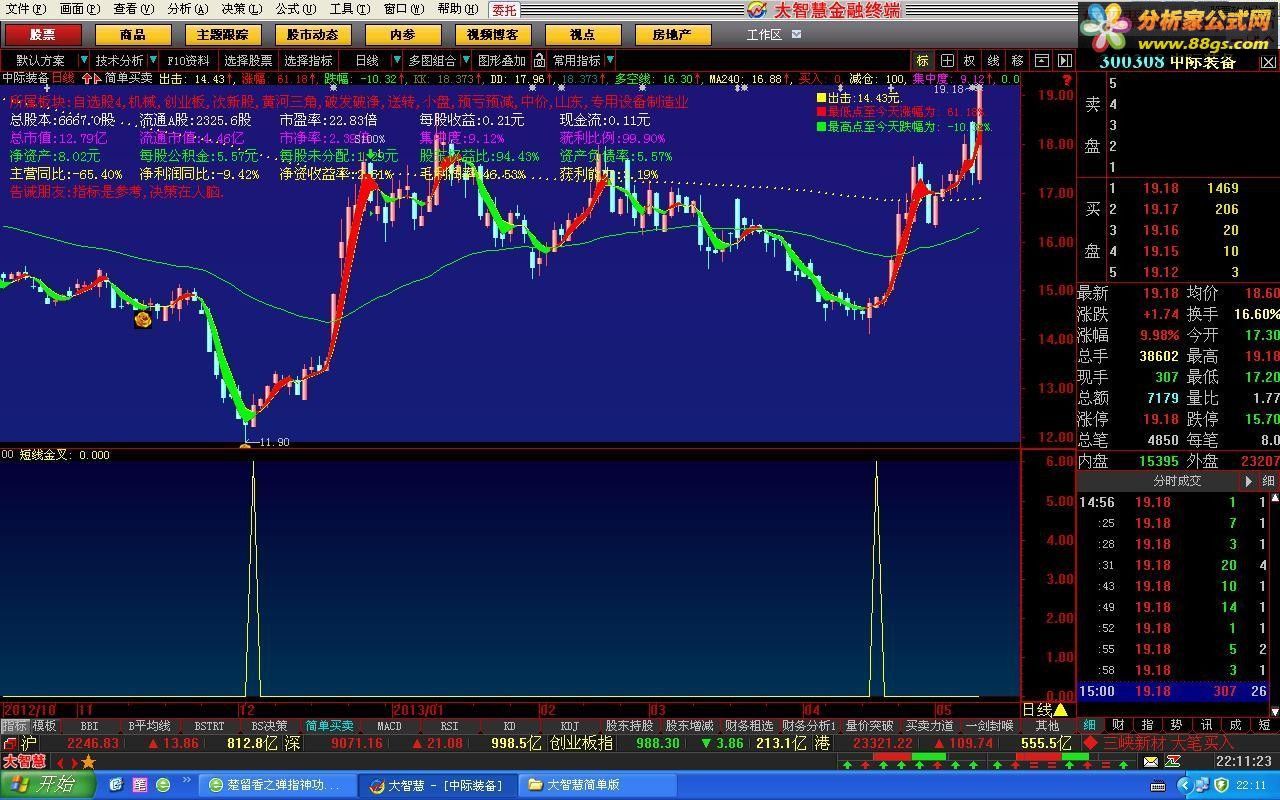
Task: Open the 文件(F) menu
Action: tap(24, 9)
